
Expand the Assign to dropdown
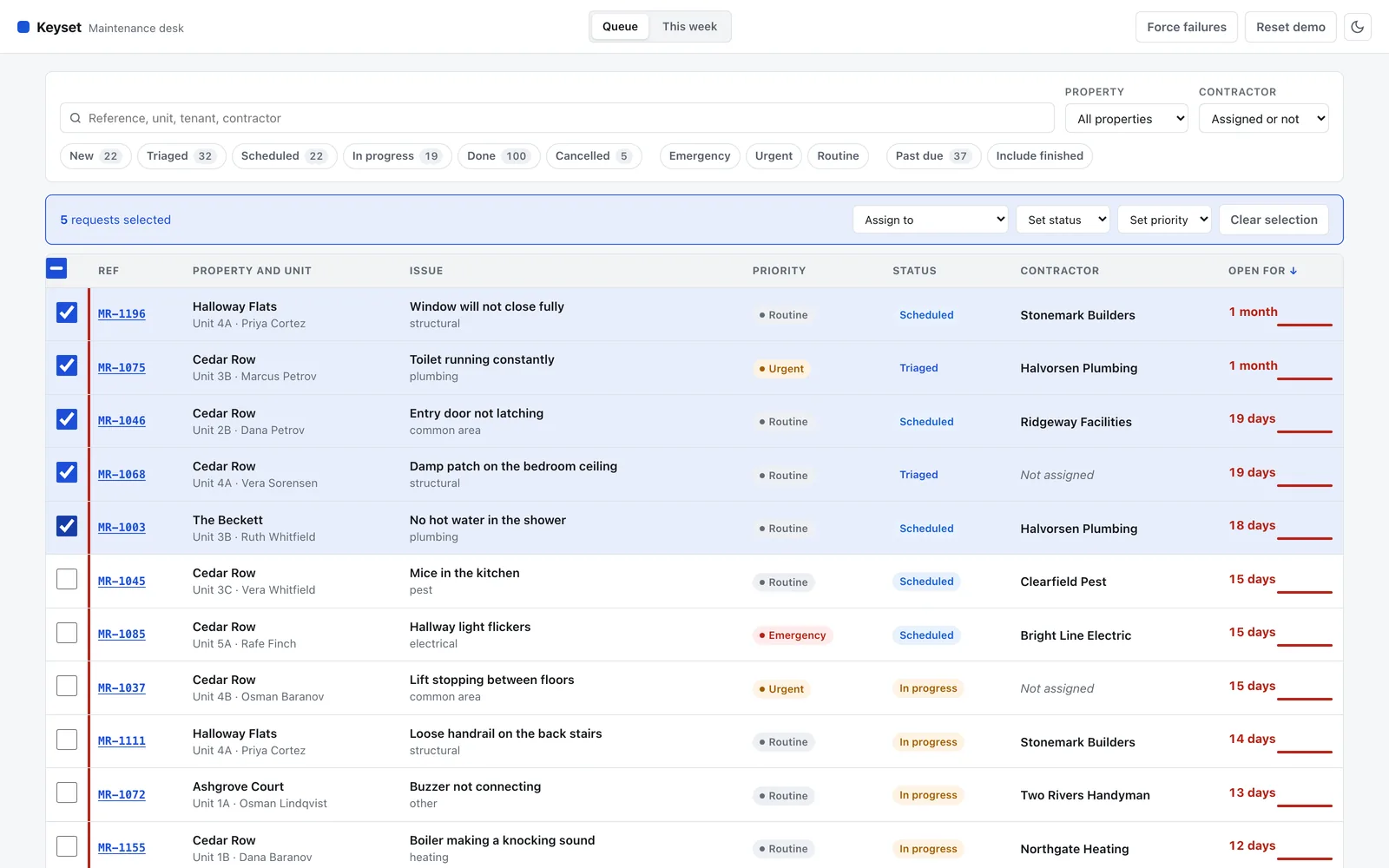pyautogui.click(x=931, y=220)
